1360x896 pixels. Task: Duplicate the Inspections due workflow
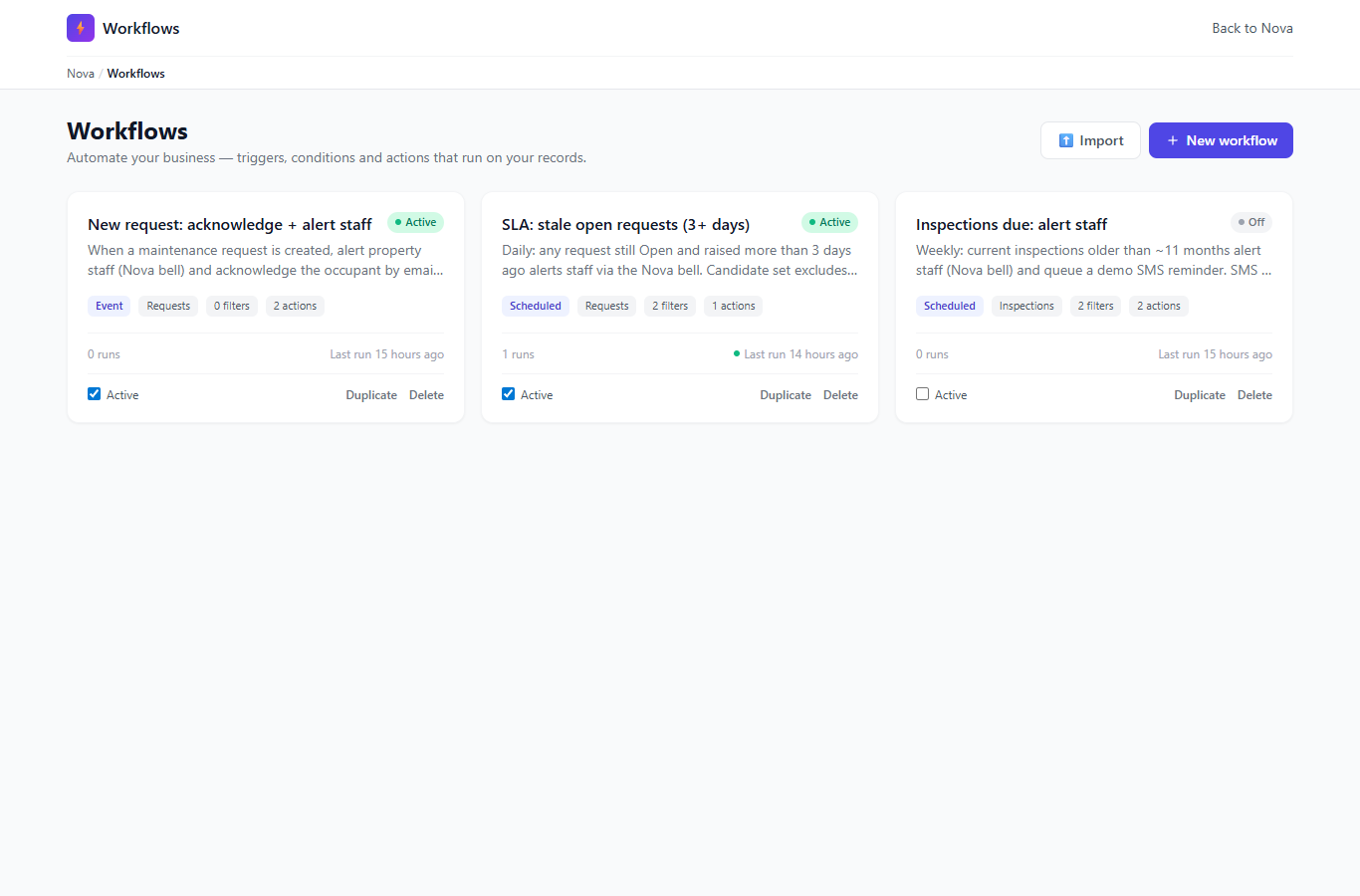click(x=1200, y=395)
